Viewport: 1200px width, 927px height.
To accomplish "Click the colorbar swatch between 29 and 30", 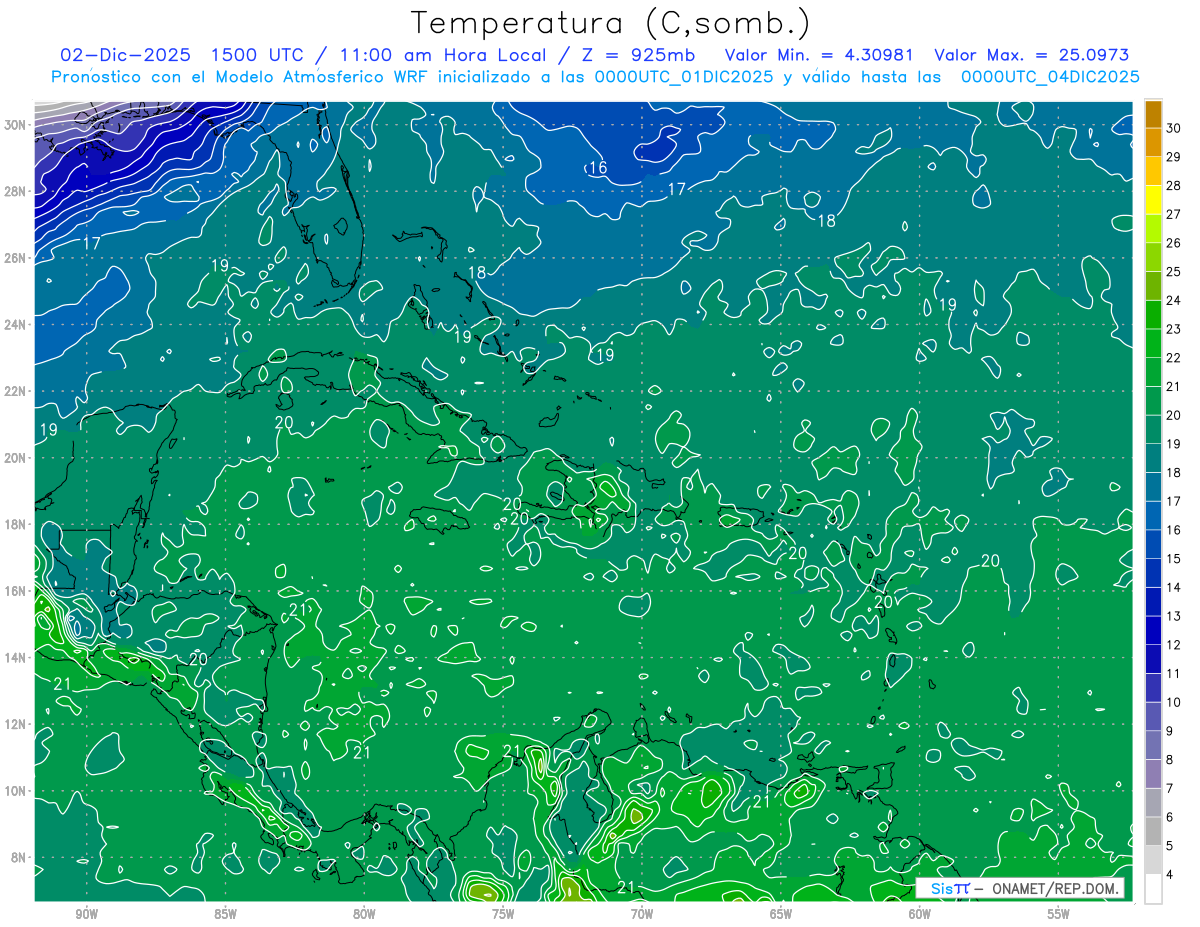I will click(1153, 142).
